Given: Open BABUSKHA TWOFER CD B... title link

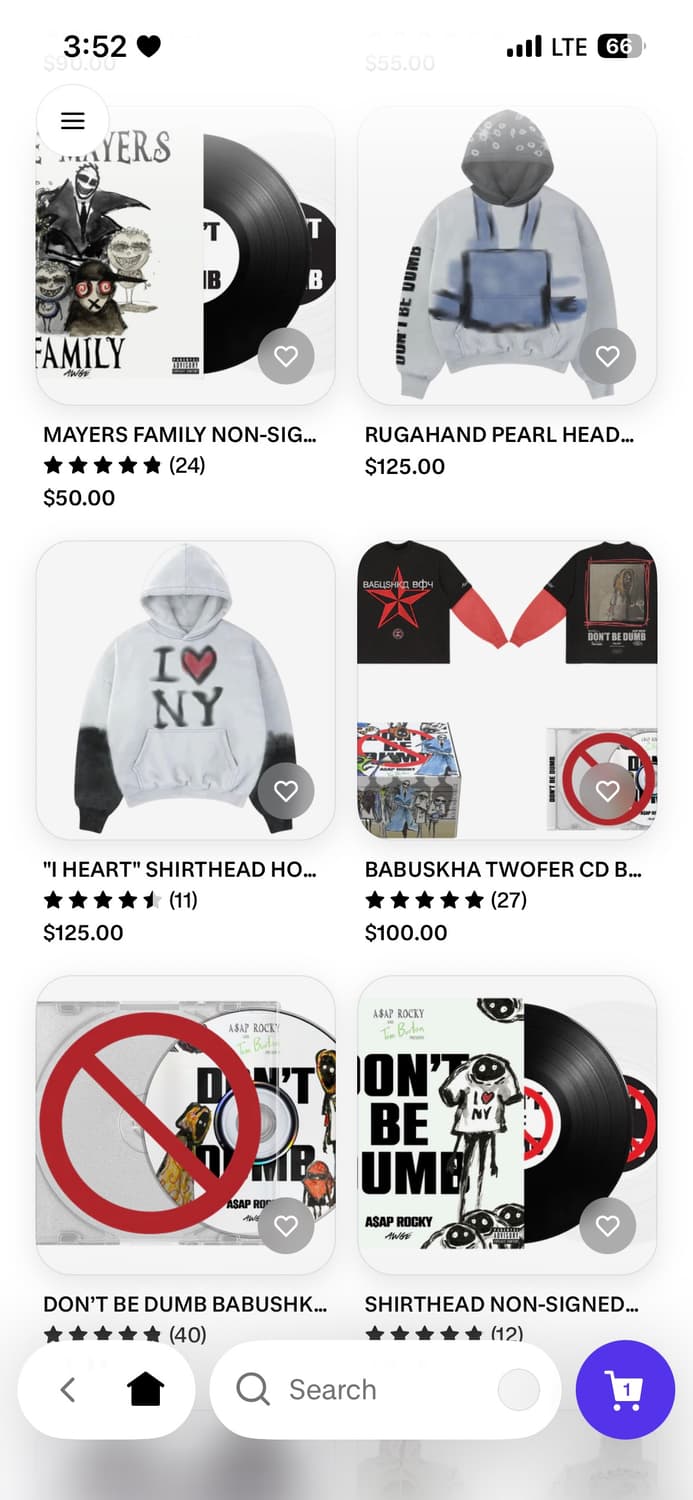Looking at the screenshot, I should coord(503,870).
